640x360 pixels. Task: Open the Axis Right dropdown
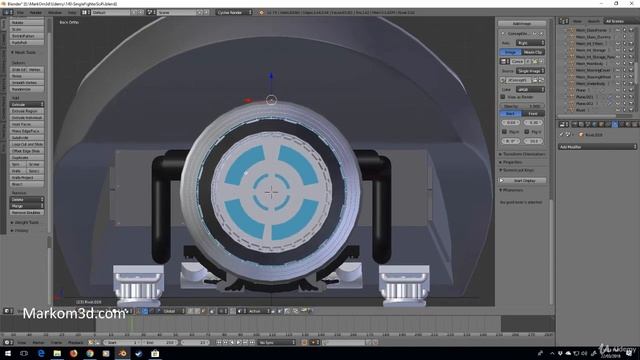pos(530,43)
